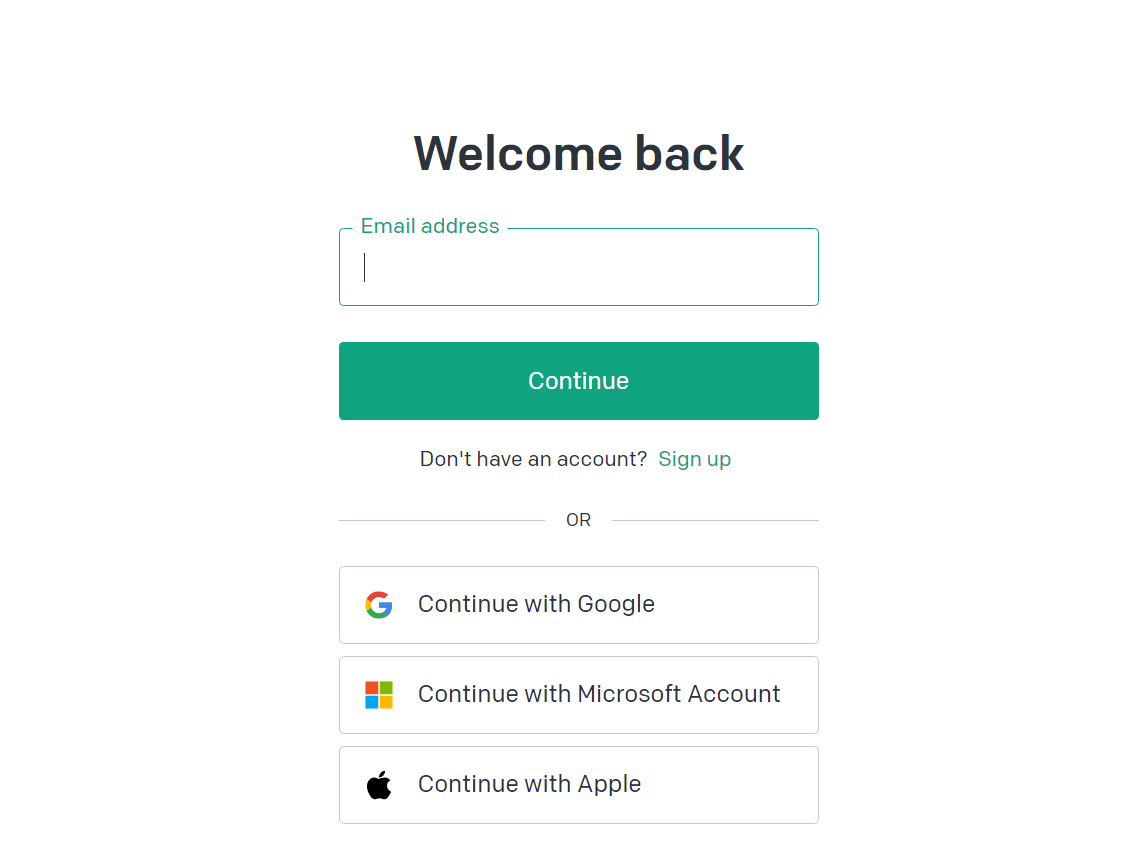
Task: Click the green Continue button
Action: tap(579, 381)
